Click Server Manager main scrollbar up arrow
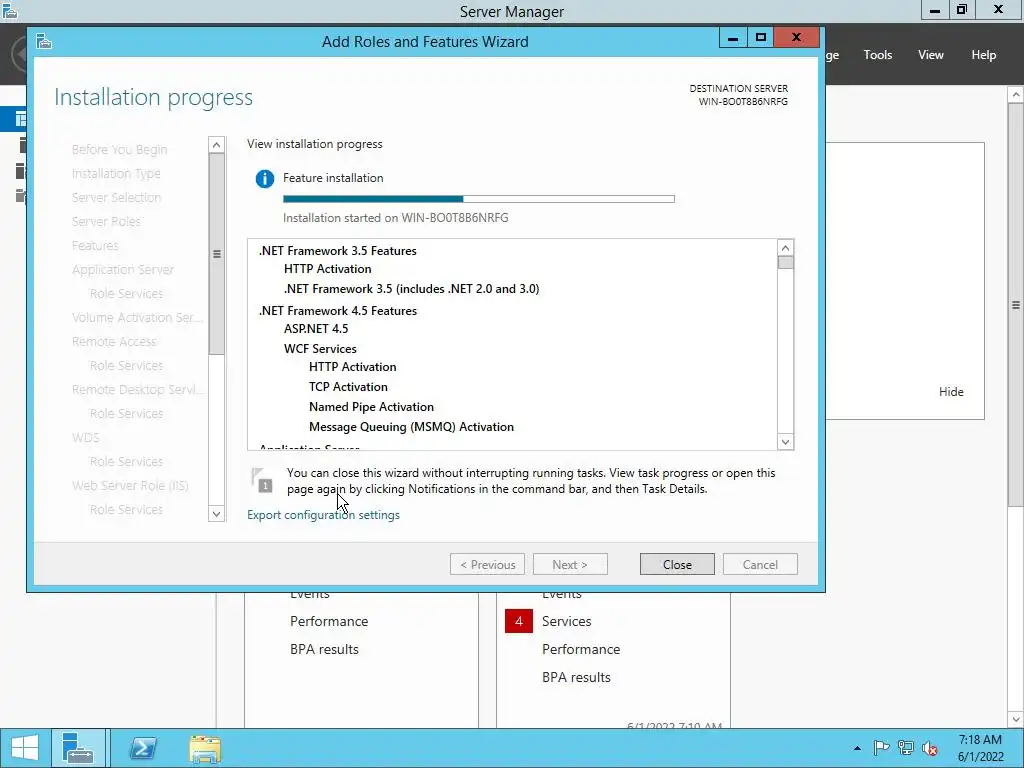This screenshot has width=1024, height=768. pyautogui.click(x=1016, y=95)
